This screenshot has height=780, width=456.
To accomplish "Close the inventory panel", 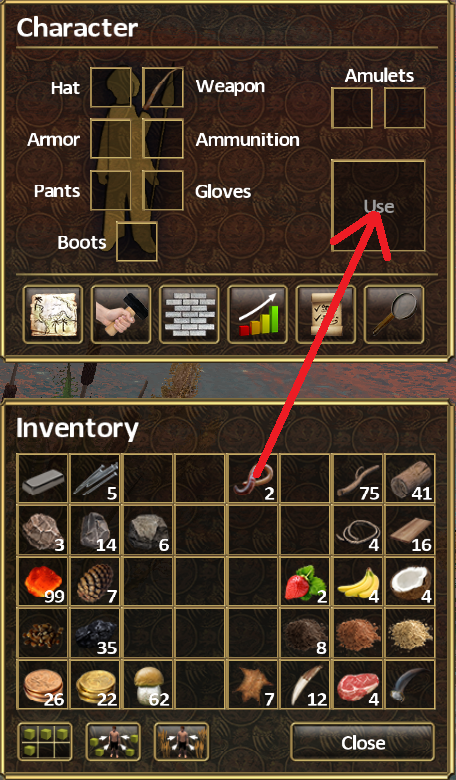I will pos(363,743).
